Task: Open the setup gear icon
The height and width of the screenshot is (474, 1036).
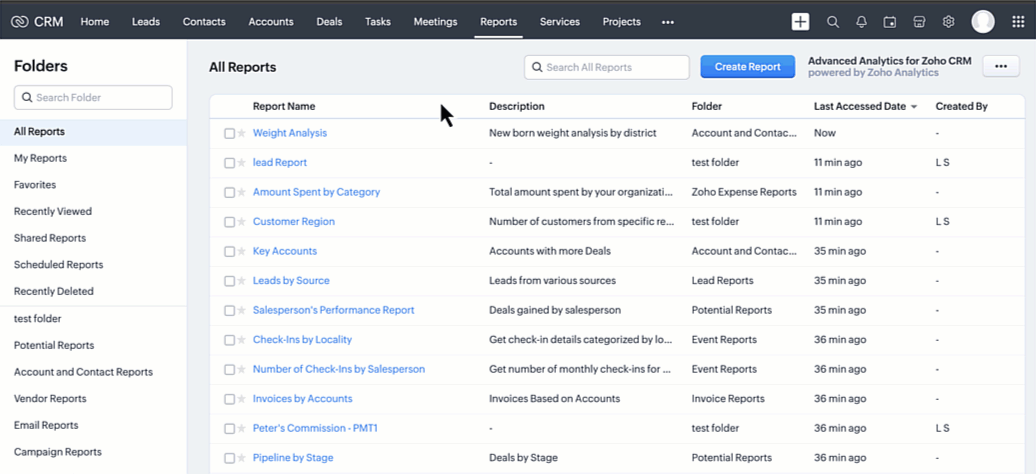Action: point(948,22)
